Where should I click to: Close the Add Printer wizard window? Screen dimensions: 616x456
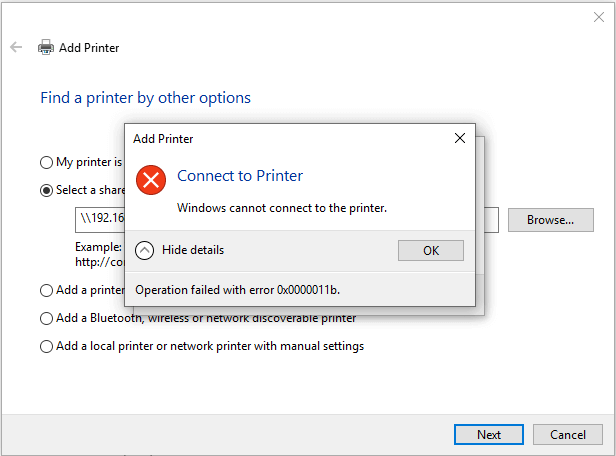[x=598, y=17]
